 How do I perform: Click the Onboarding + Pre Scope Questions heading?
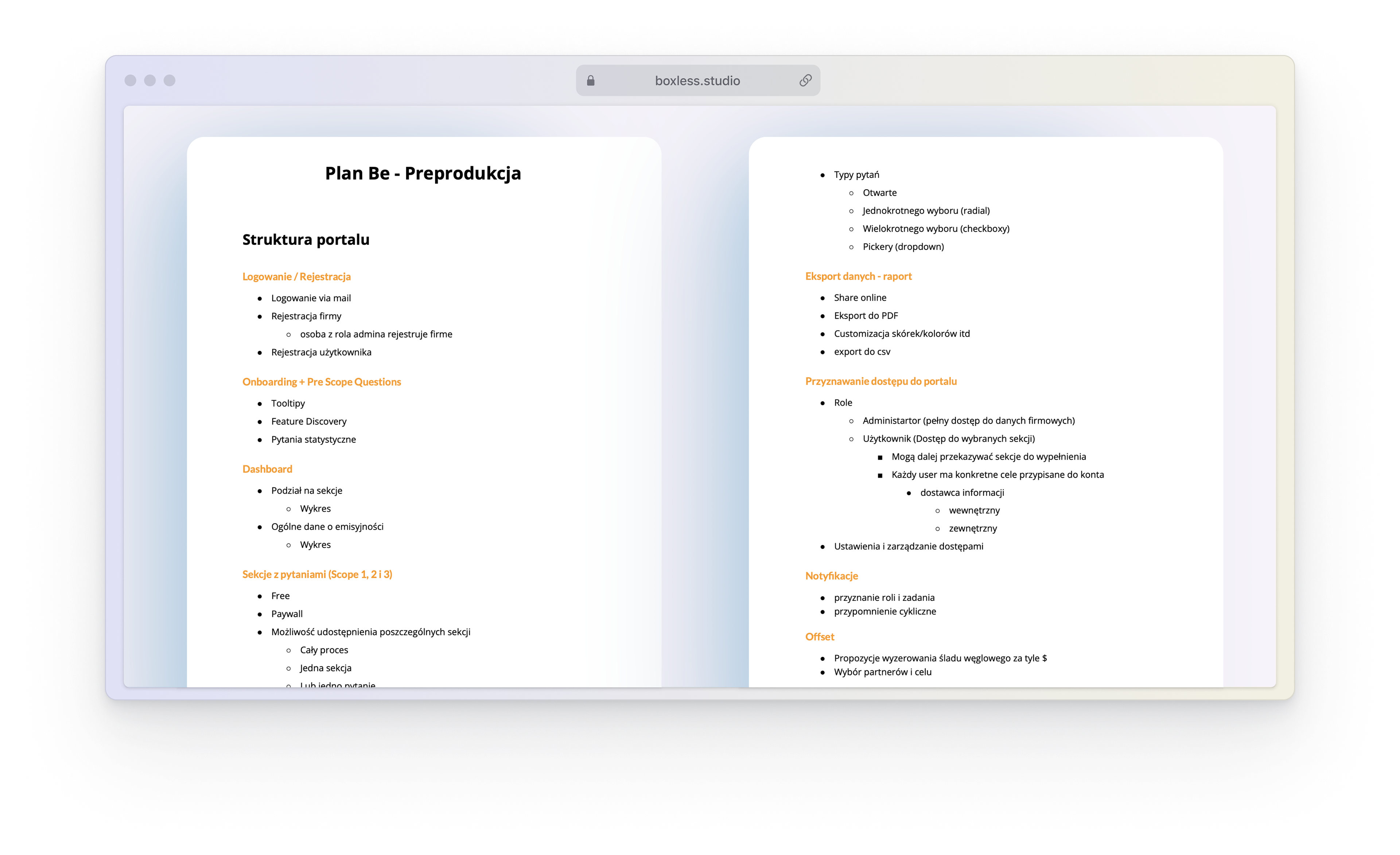pos(322,382)
